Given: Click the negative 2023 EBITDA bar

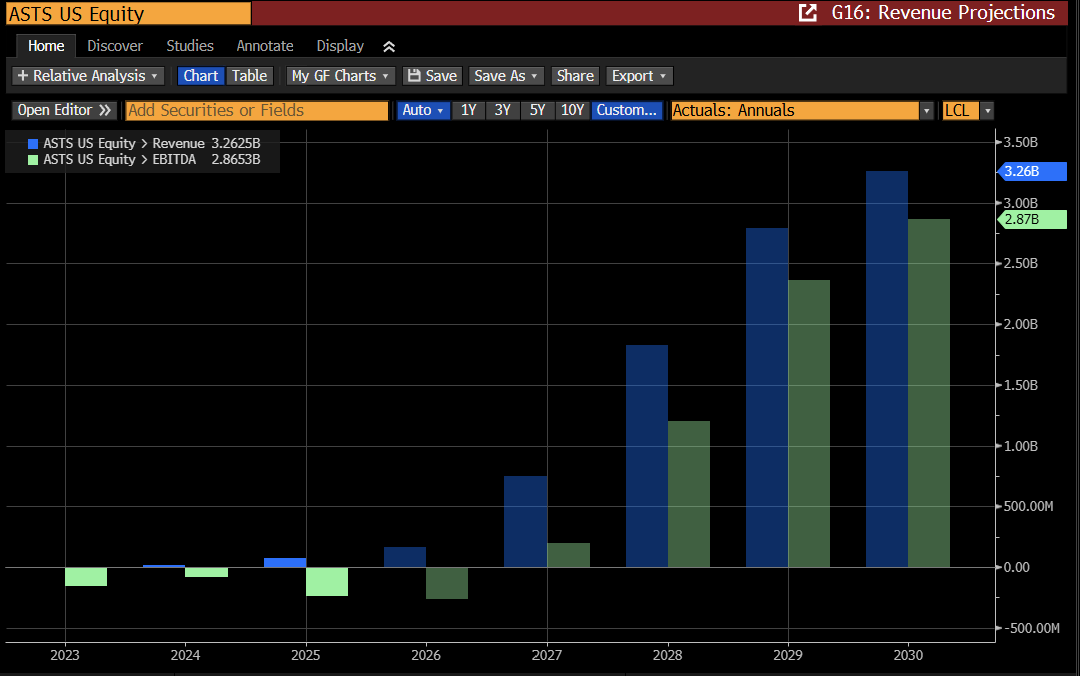Looking at the screenshot, I should point(86,577).
